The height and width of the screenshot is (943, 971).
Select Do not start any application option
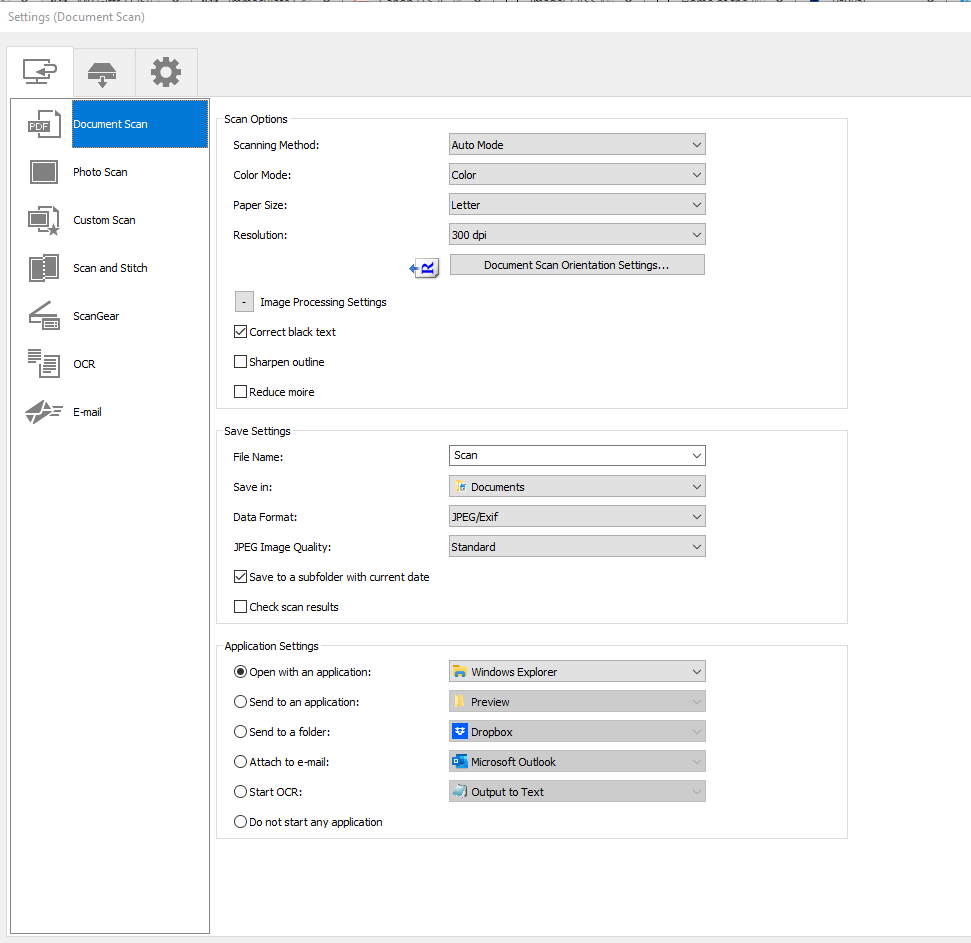pyautogui.click(x=240, y=822)
